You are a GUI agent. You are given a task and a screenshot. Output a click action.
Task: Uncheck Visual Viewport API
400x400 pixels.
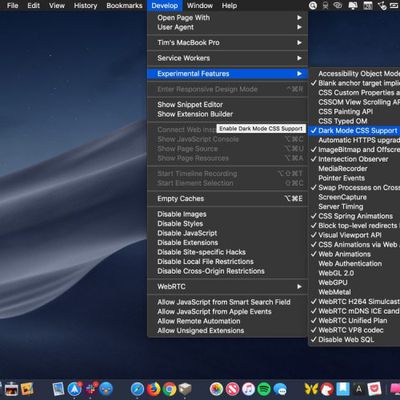coord(354,235)
